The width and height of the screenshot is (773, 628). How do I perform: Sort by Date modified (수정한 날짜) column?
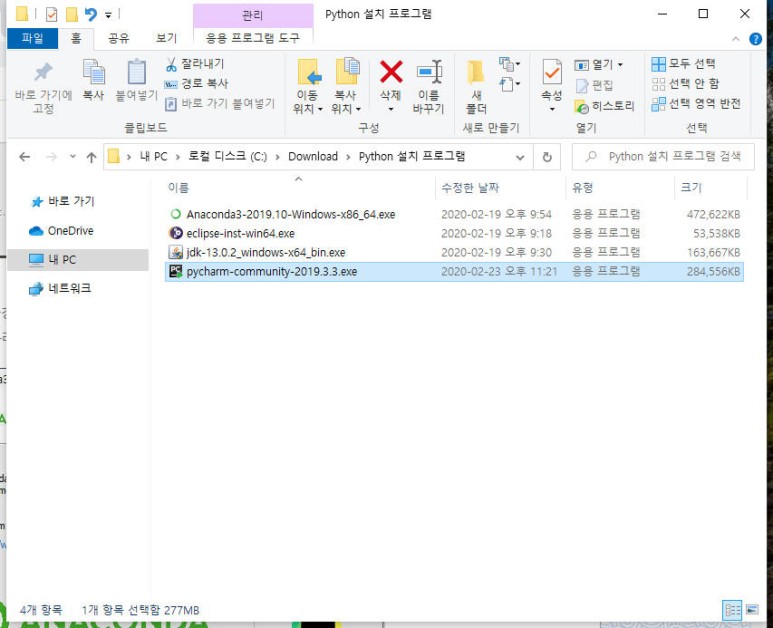click(470, 188)
